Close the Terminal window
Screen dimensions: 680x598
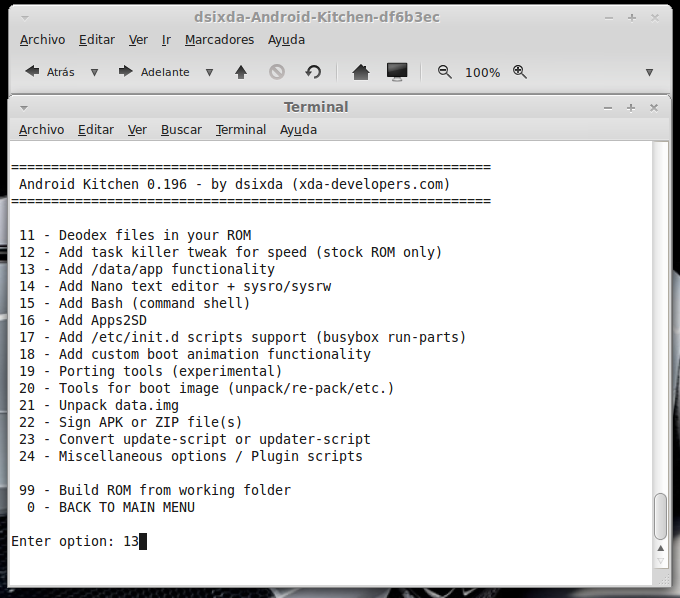tap(654, 108)
